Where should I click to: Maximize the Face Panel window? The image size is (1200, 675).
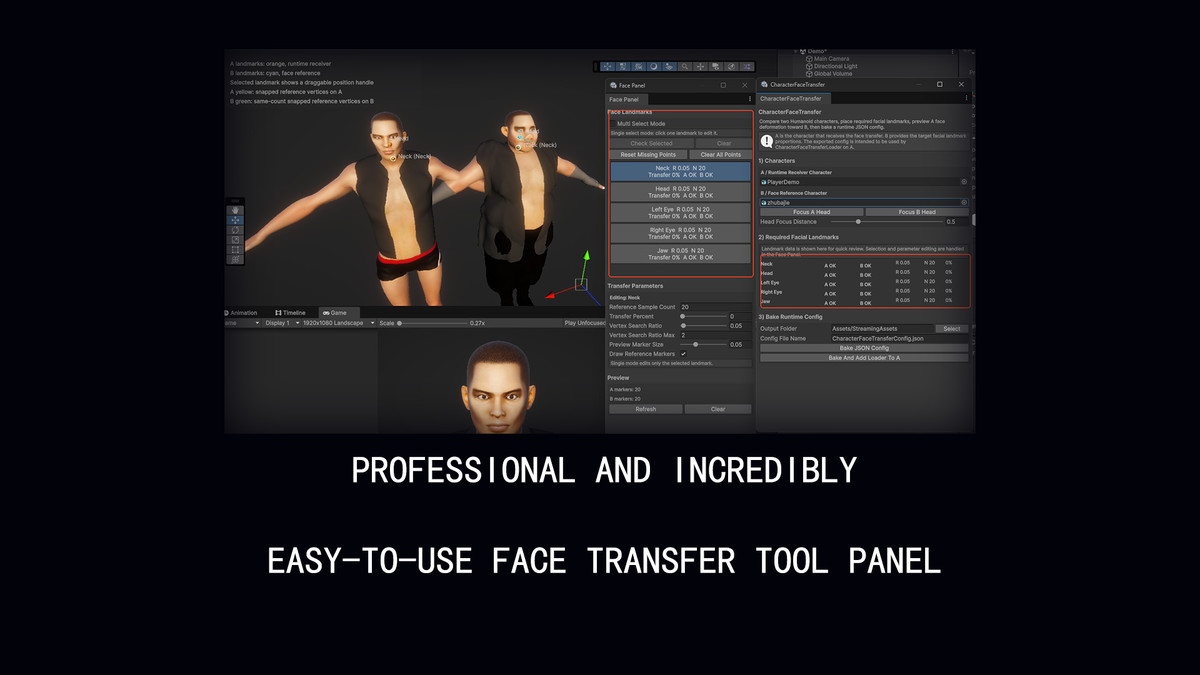tap(723, 85)
